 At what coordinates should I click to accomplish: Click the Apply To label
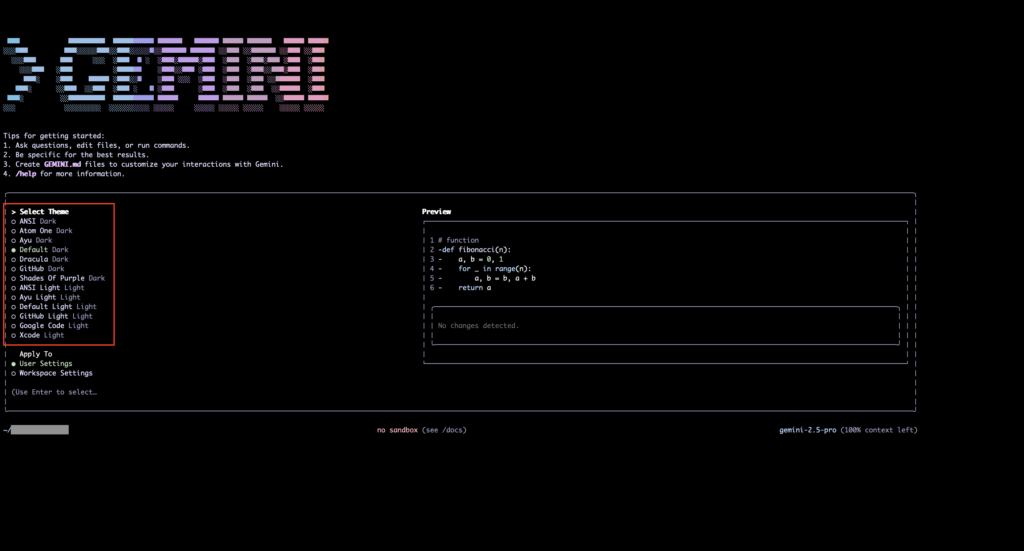point(35,354)
